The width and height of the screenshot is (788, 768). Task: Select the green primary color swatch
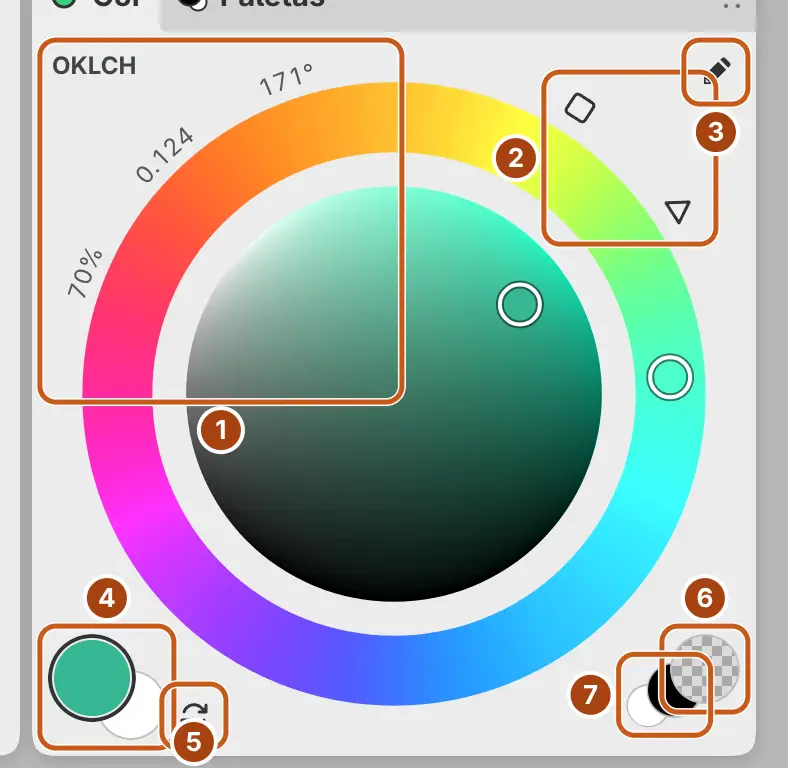pos(91,678)
